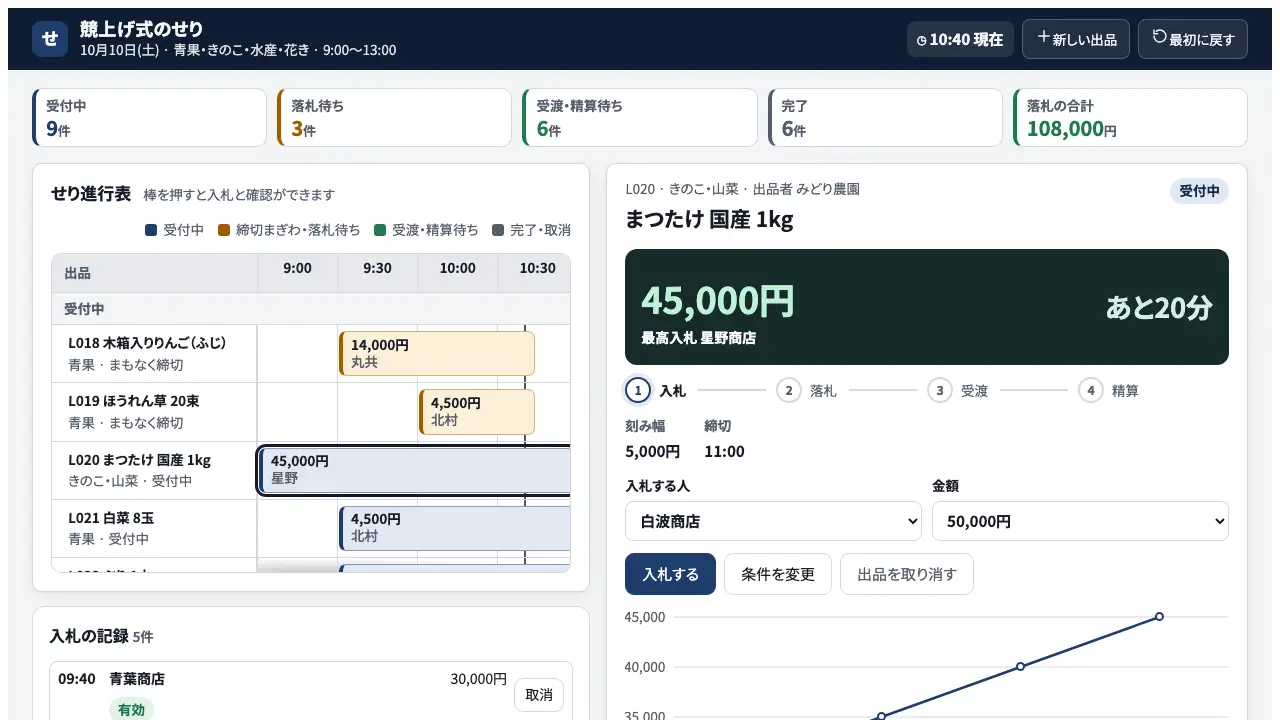This screenshot has width=1280, height=720.
Task: Click the 落札の合計 108,000円 card
Action: [1130, 117]
